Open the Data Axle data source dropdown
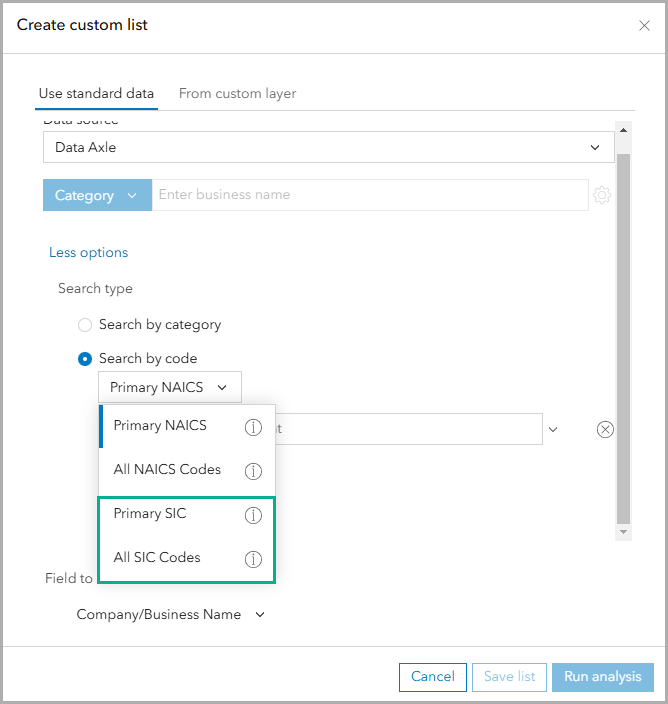This screenshot has height=704, width=668. [329, 147]
